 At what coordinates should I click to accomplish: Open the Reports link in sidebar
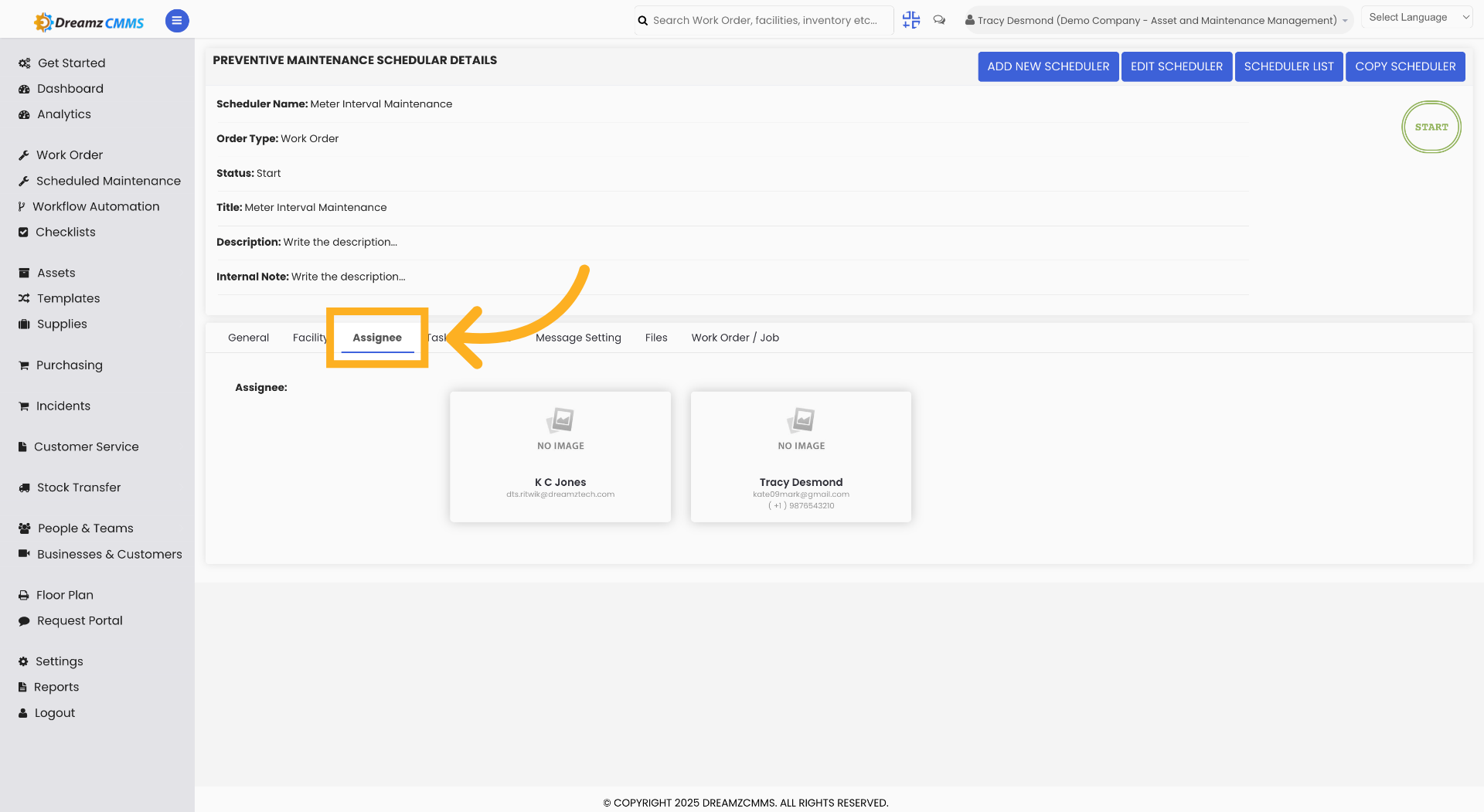(56, 687)
